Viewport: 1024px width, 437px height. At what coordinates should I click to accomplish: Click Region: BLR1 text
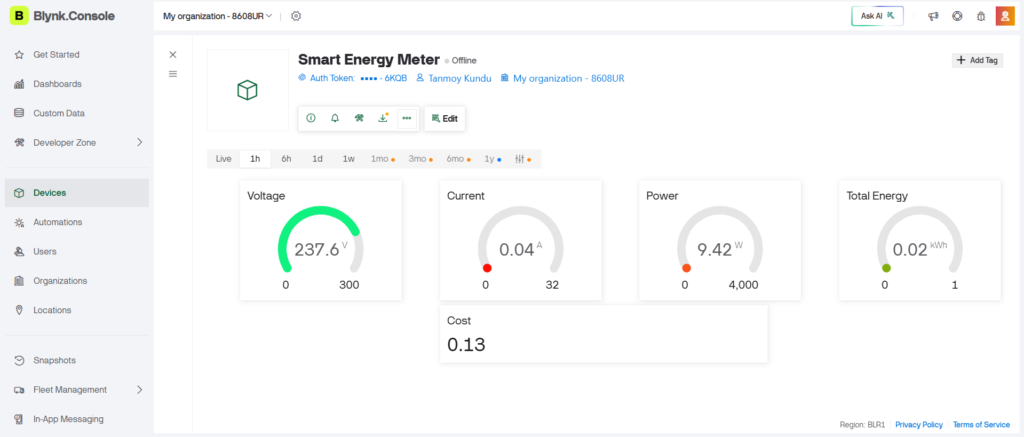[x=862, y=425]
